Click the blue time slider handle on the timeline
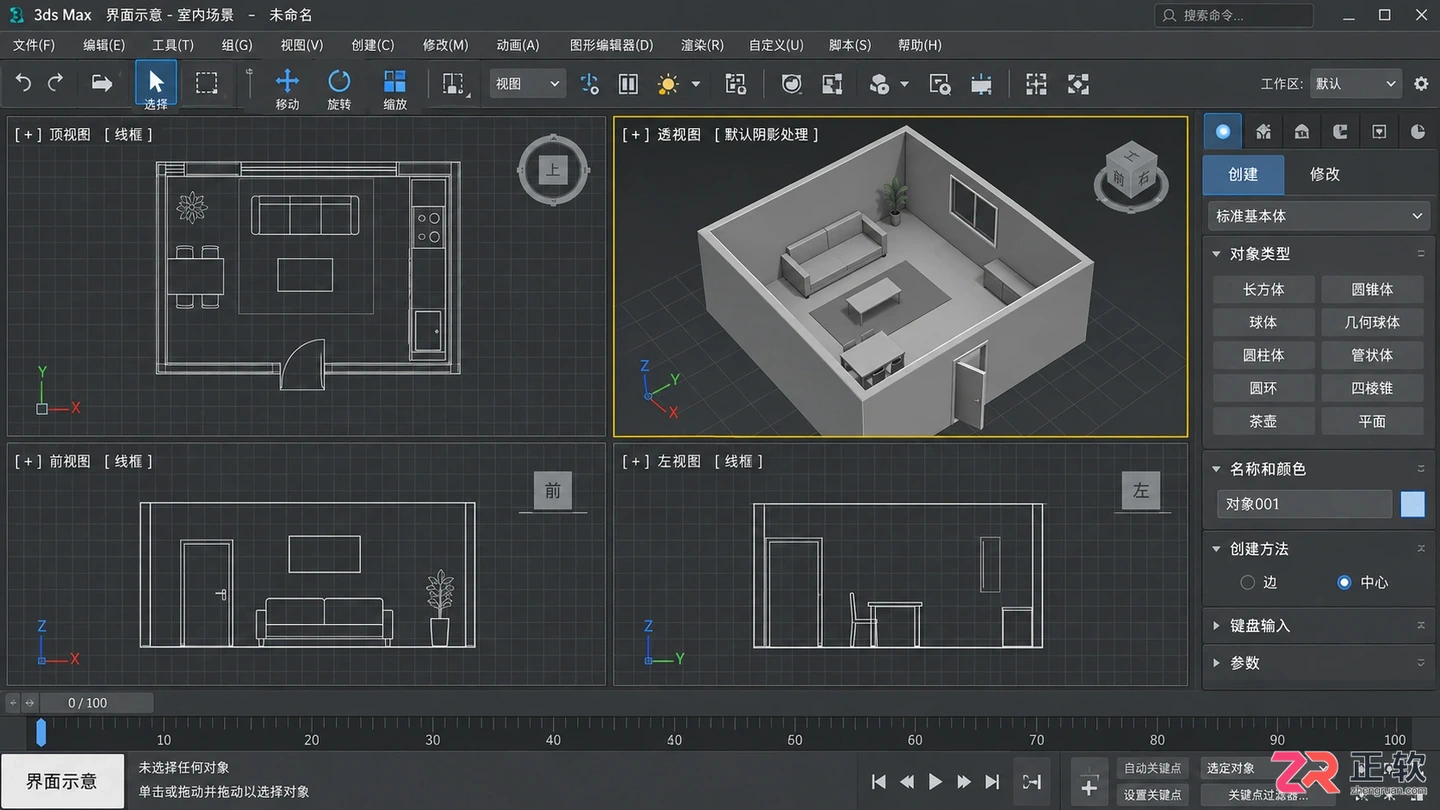1440x810 pixels. point(41,732)
